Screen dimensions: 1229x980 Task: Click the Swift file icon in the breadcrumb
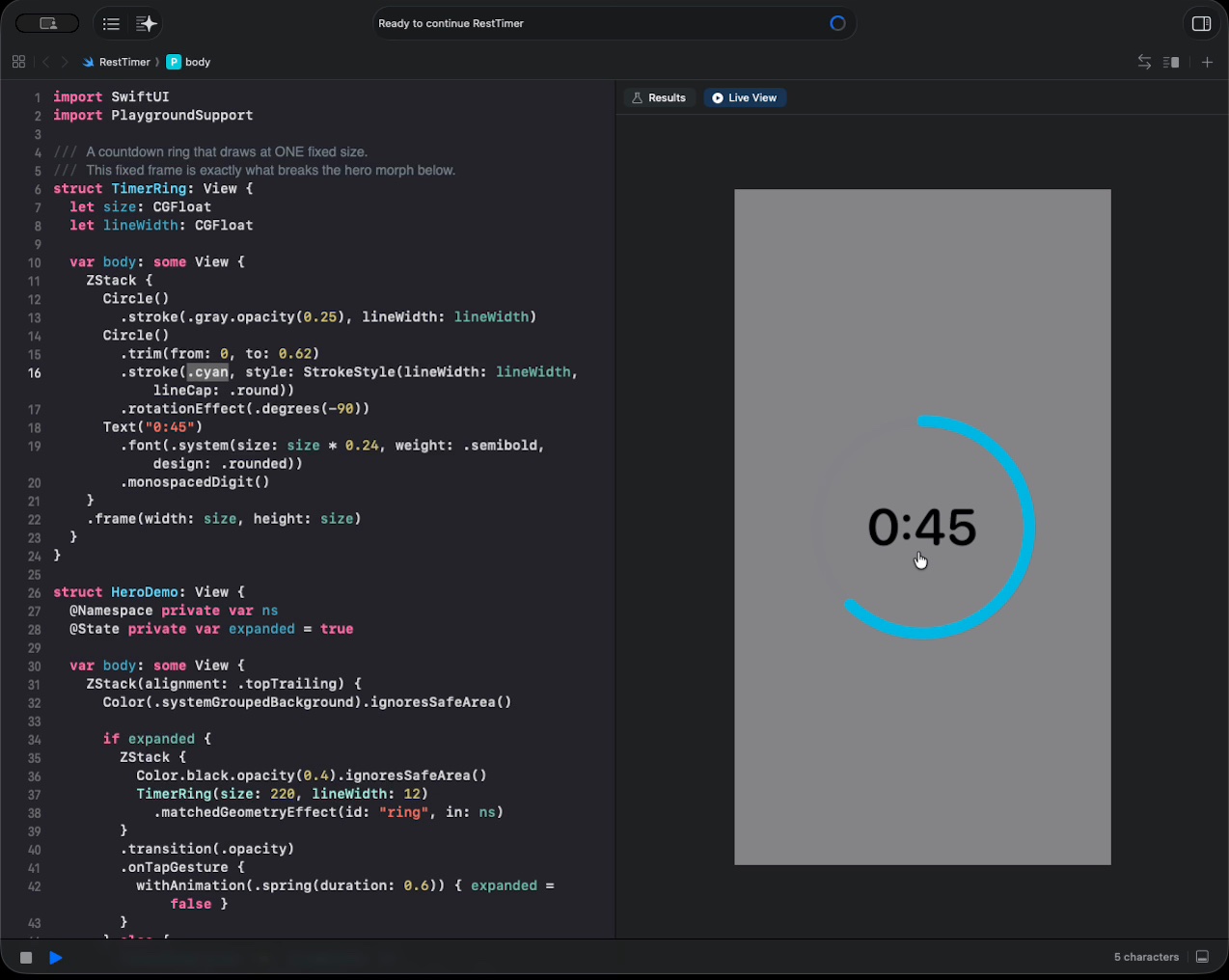pos(89,62)
